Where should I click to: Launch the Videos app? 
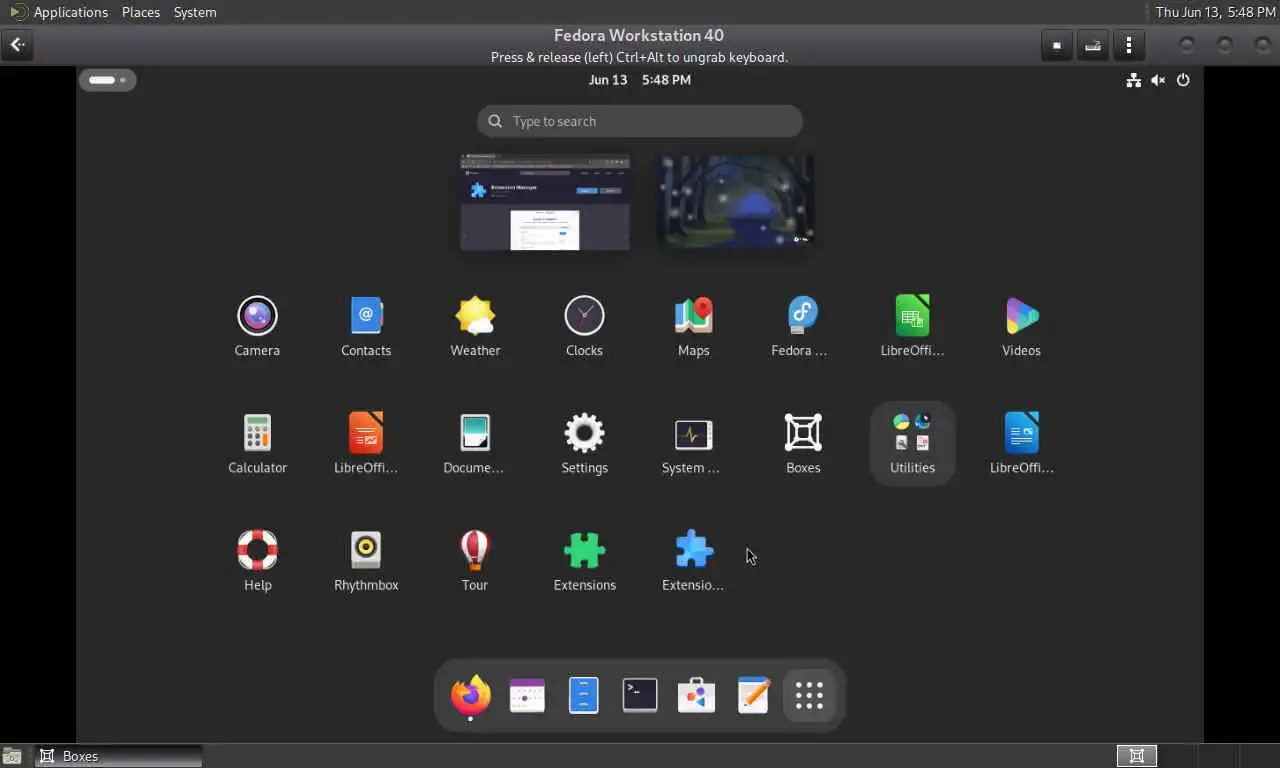click(1021, 327)
